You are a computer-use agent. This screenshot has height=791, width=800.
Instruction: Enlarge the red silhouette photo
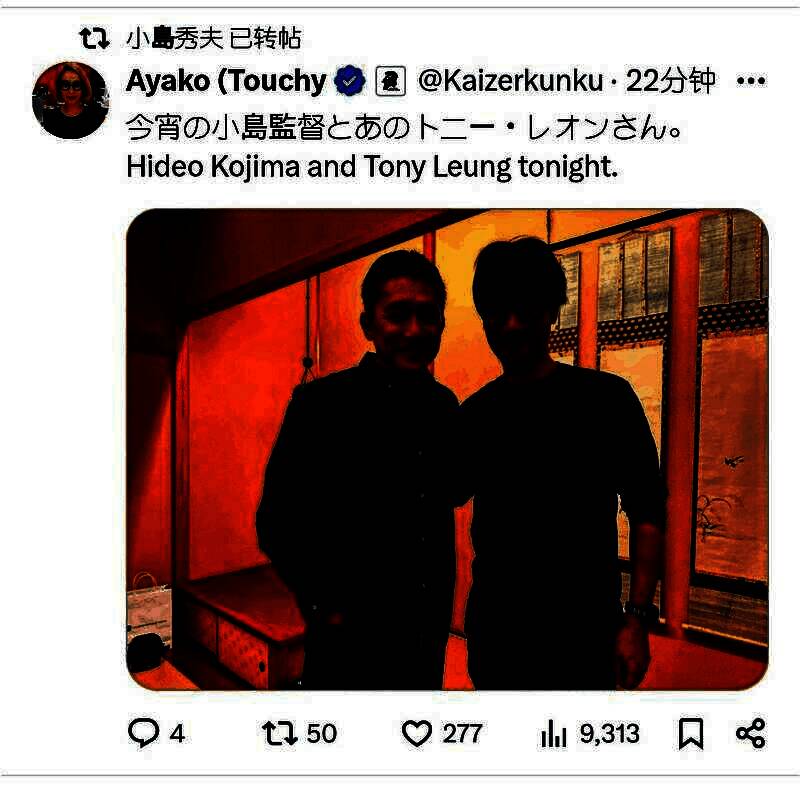(x=447, y=450)
